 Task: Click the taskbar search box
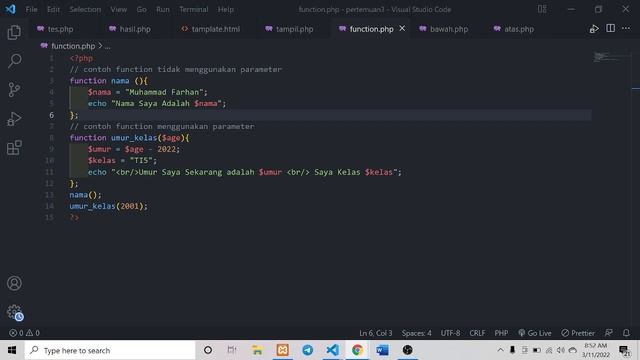(110, 350)
